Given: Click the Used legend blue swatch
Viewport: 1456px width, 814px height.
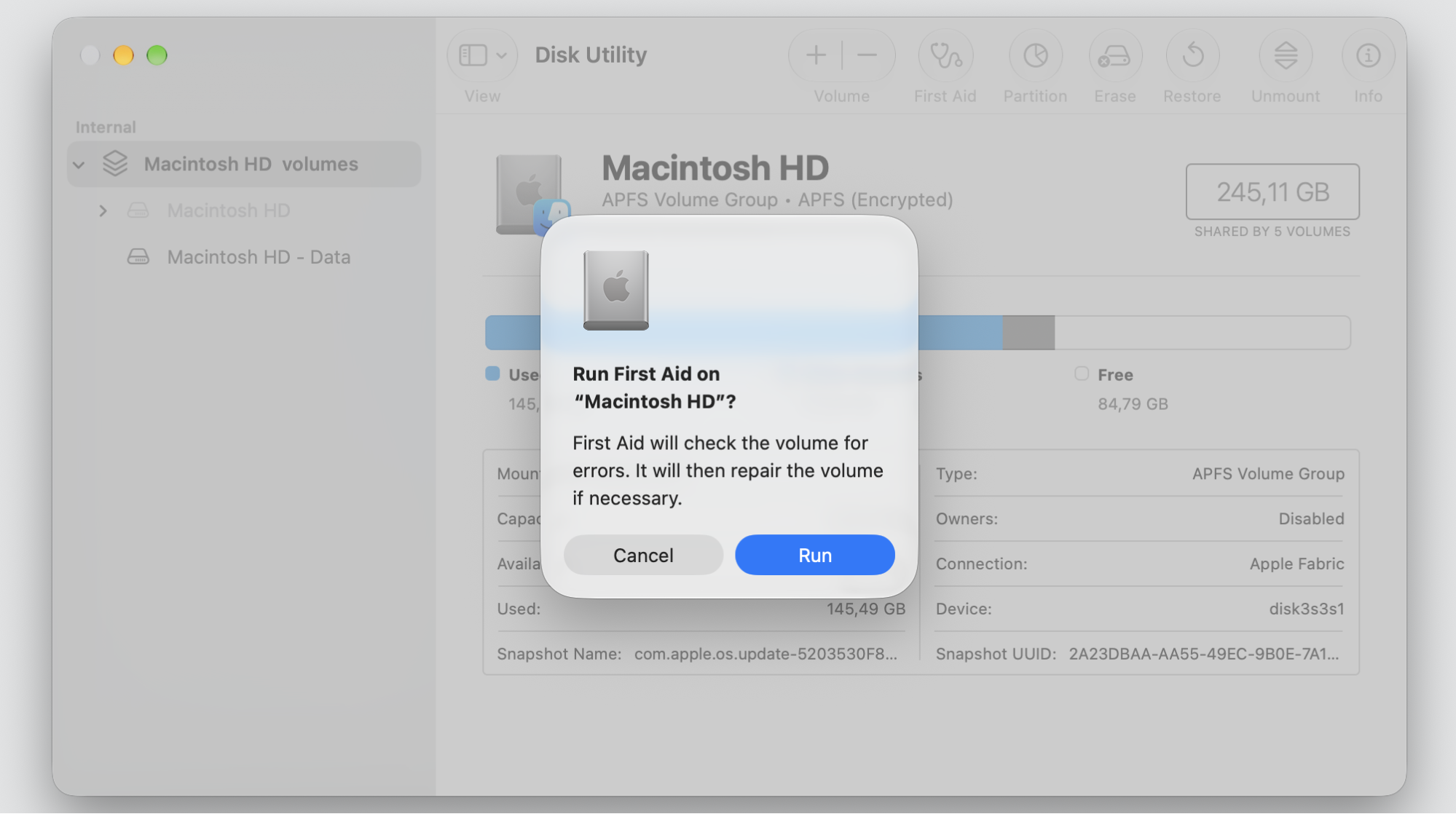Looking at the screenshot, I should [x=492, y=374].
